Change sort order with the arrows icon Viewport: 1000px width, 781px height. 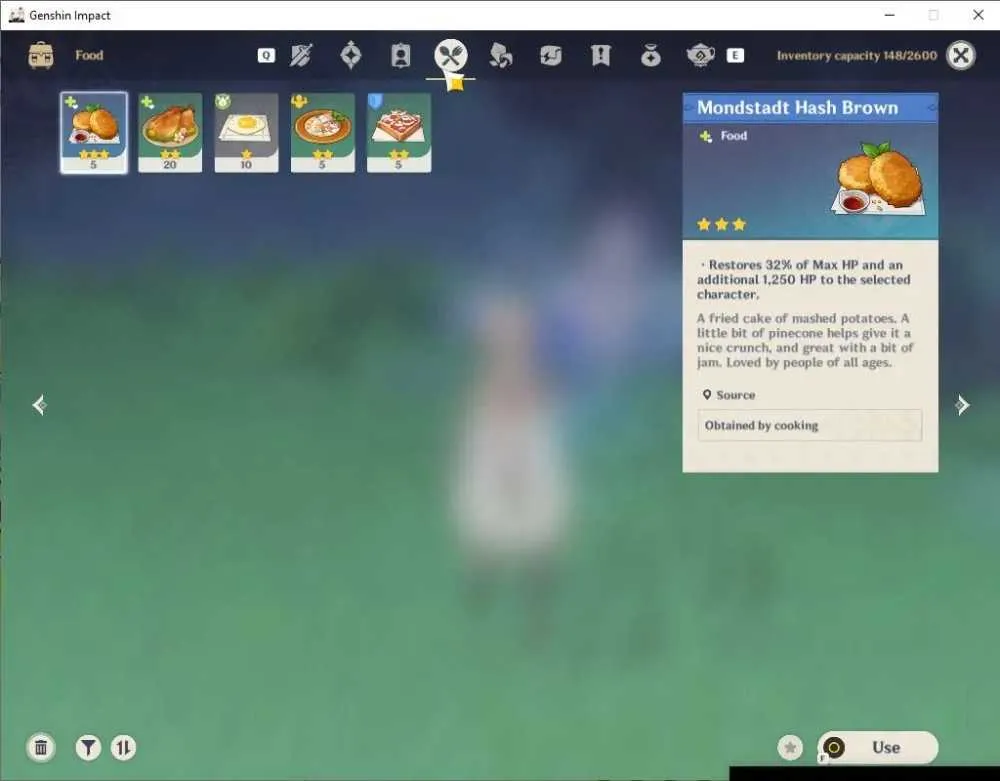(123, 747)
